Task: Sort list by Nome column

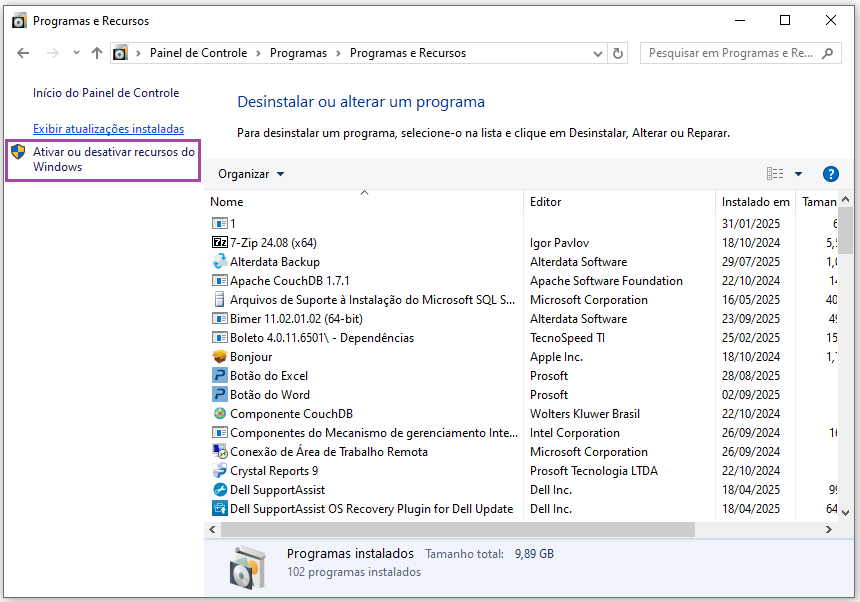Action: (x=365, y=202)
